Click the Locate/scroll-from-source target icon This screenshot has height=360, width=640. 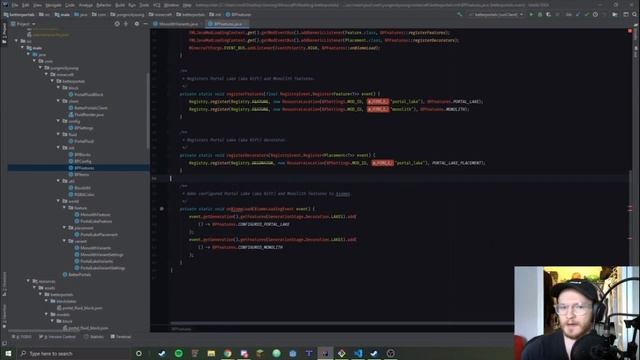(117, 24)
